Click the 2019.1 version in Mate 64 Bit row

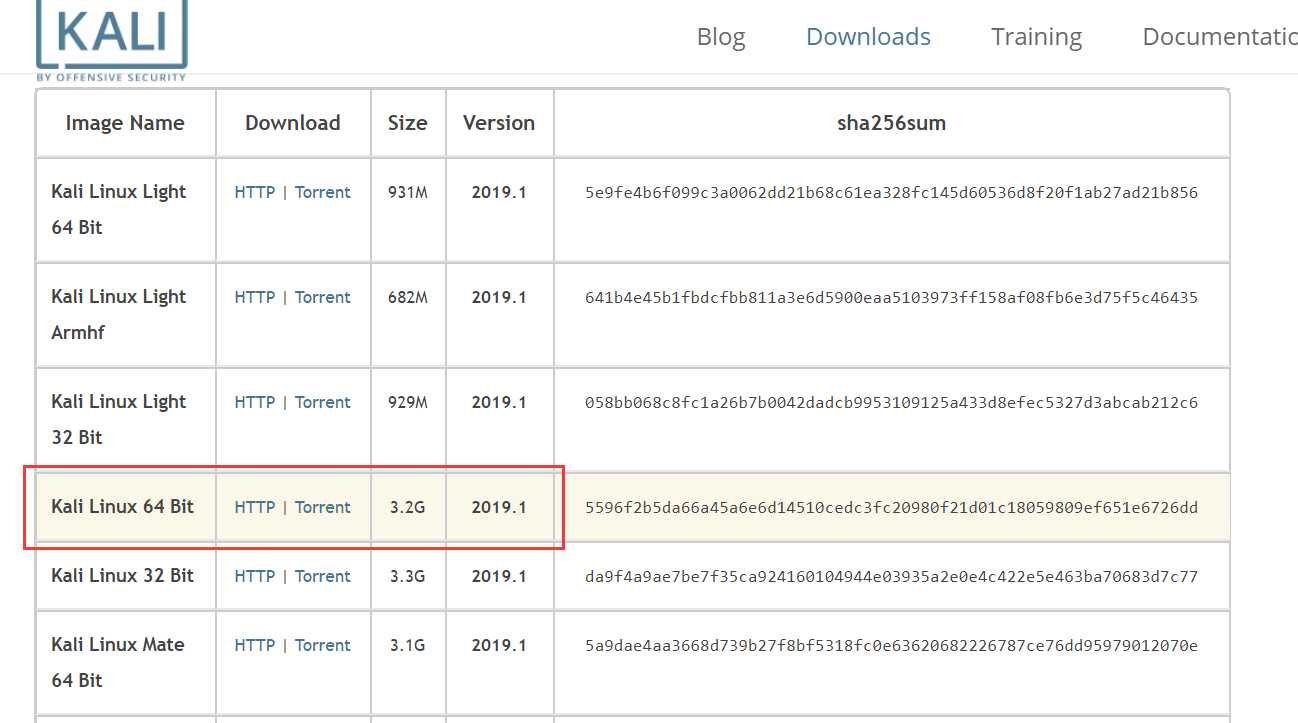pos(499,645)
